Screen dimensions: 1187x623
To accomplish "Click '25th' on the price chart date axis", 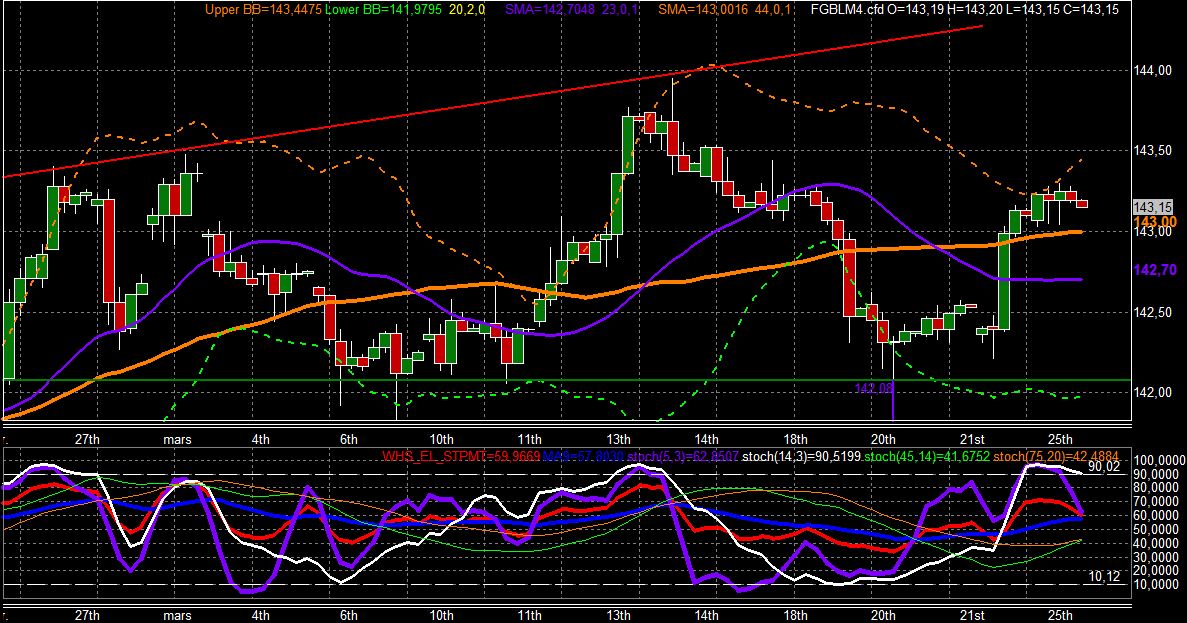I will click(1060, 439).
